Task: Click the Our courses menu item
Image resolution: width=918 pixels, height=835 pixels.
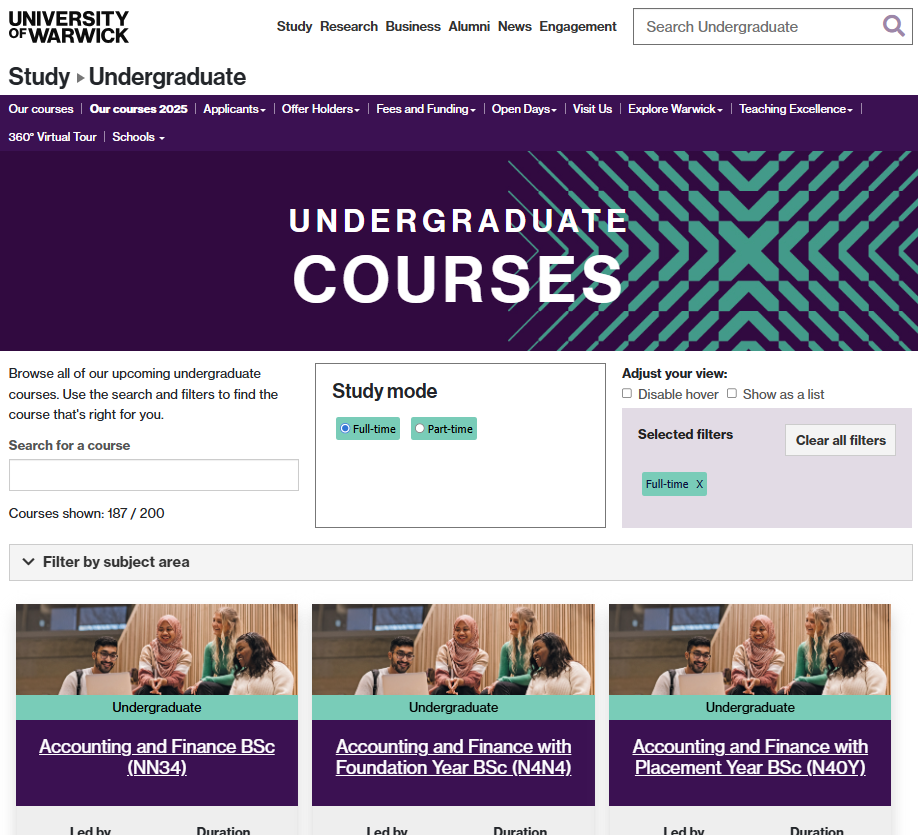Action: 41,109
